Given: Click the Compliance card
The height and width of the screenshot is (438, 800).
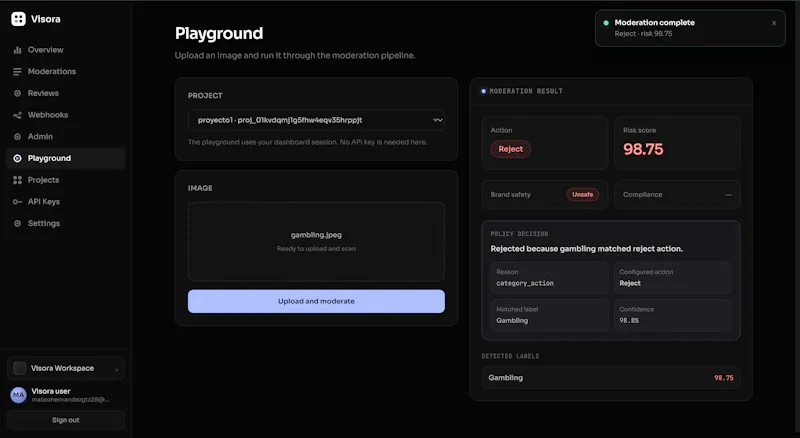Looking at the screenshot, I should (677, 194).
